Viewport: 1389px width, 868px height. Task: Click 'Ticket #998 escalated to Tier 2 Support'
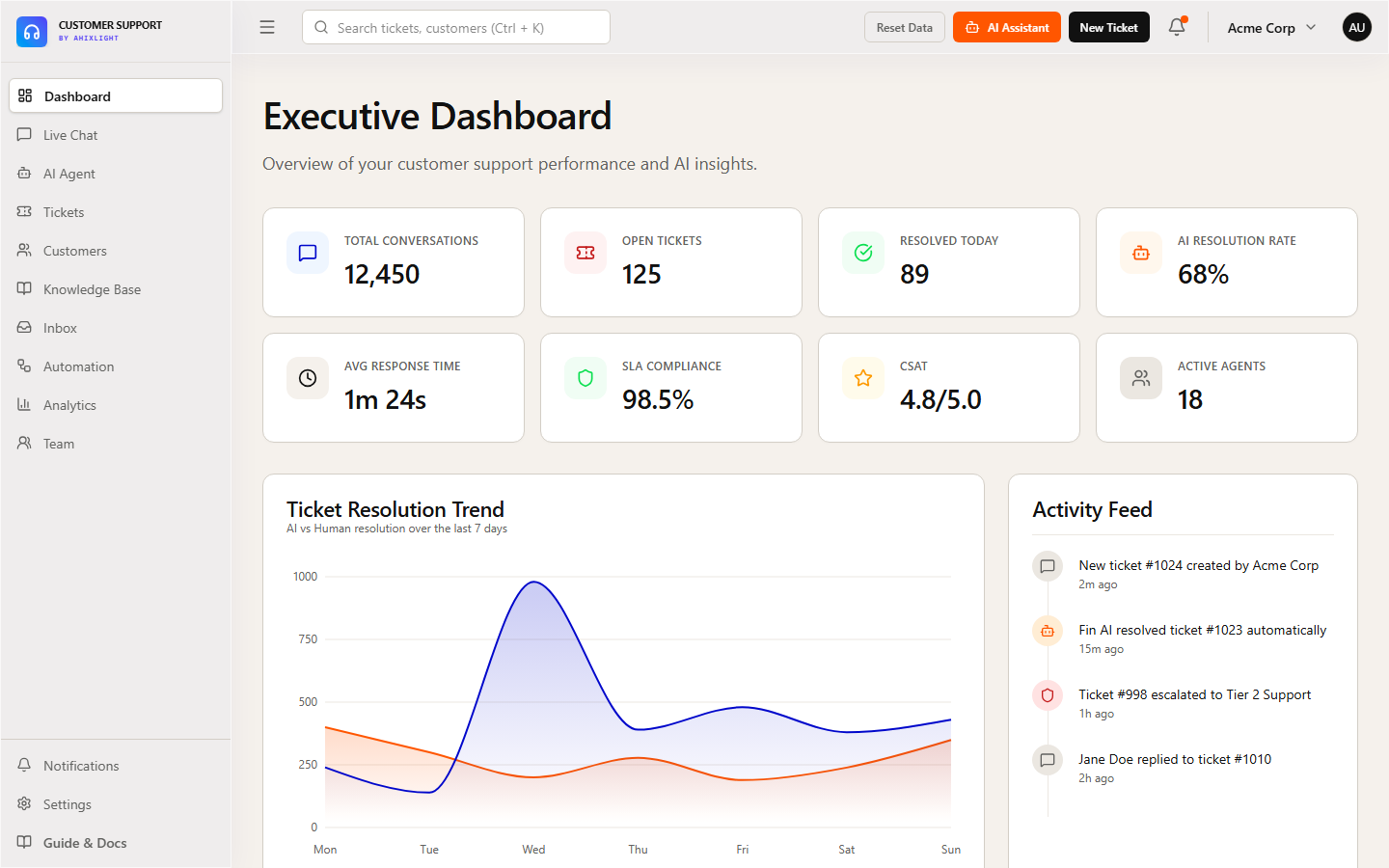click(x=1194, y=695)
